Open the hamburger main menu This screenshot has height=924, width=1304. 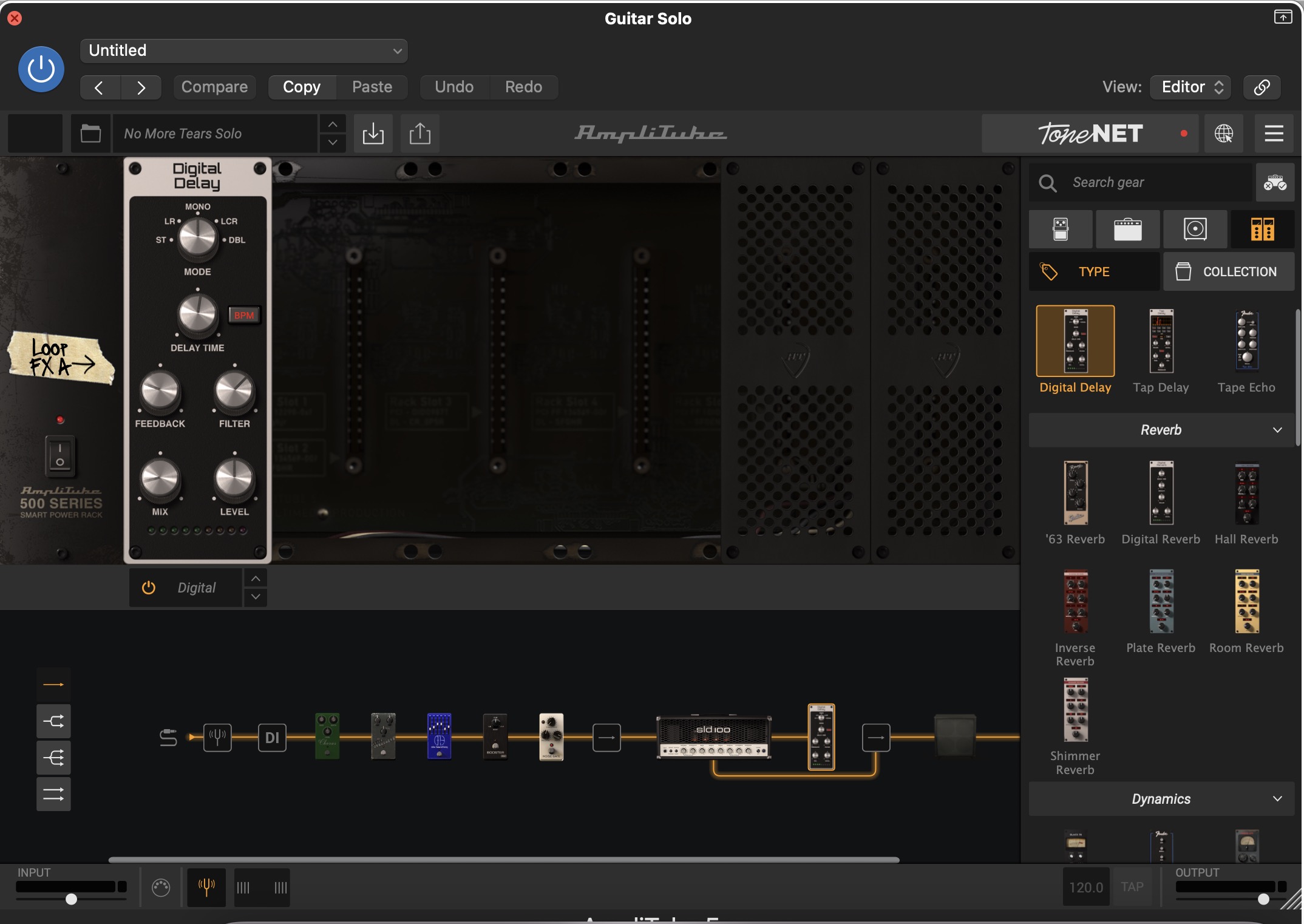[x=1274, y=134]
